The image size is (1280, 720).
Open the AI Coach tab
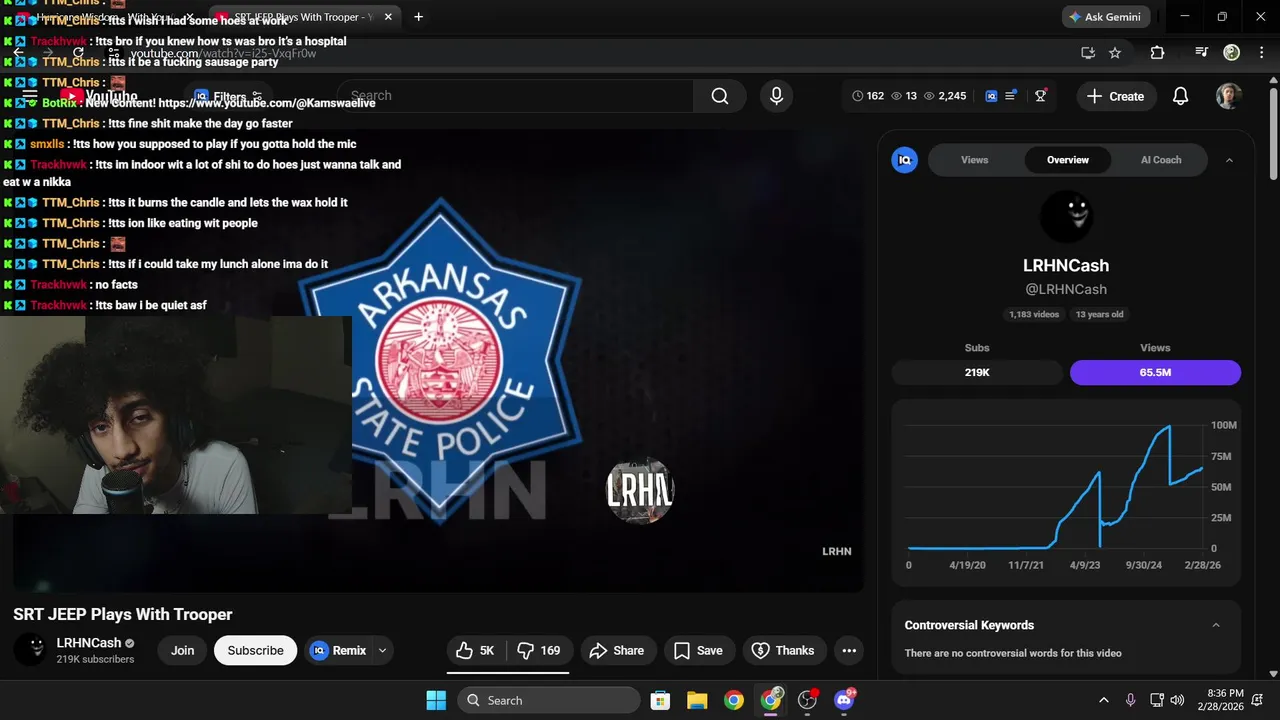1161,160
